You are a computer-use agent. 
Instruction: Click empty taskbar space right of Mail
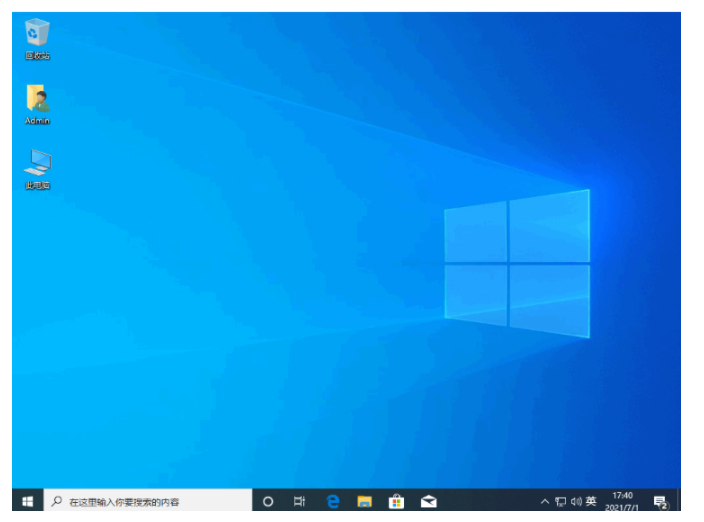pyautogui.click(x=490, y=501)
